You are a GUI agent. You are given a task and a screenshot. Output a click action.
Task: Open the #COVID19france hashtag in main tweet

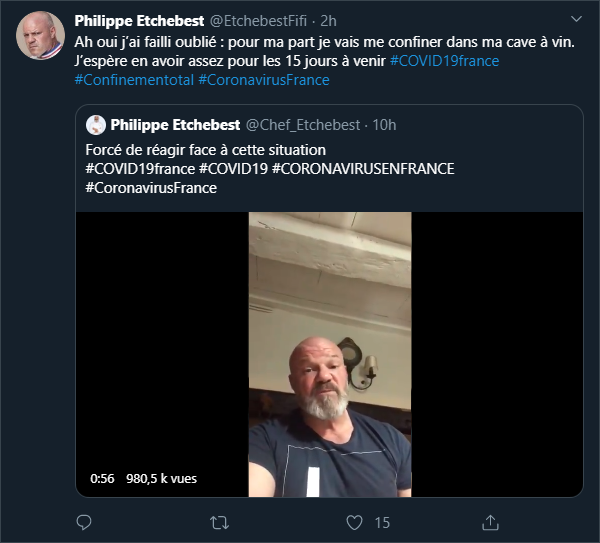(444, 61)
